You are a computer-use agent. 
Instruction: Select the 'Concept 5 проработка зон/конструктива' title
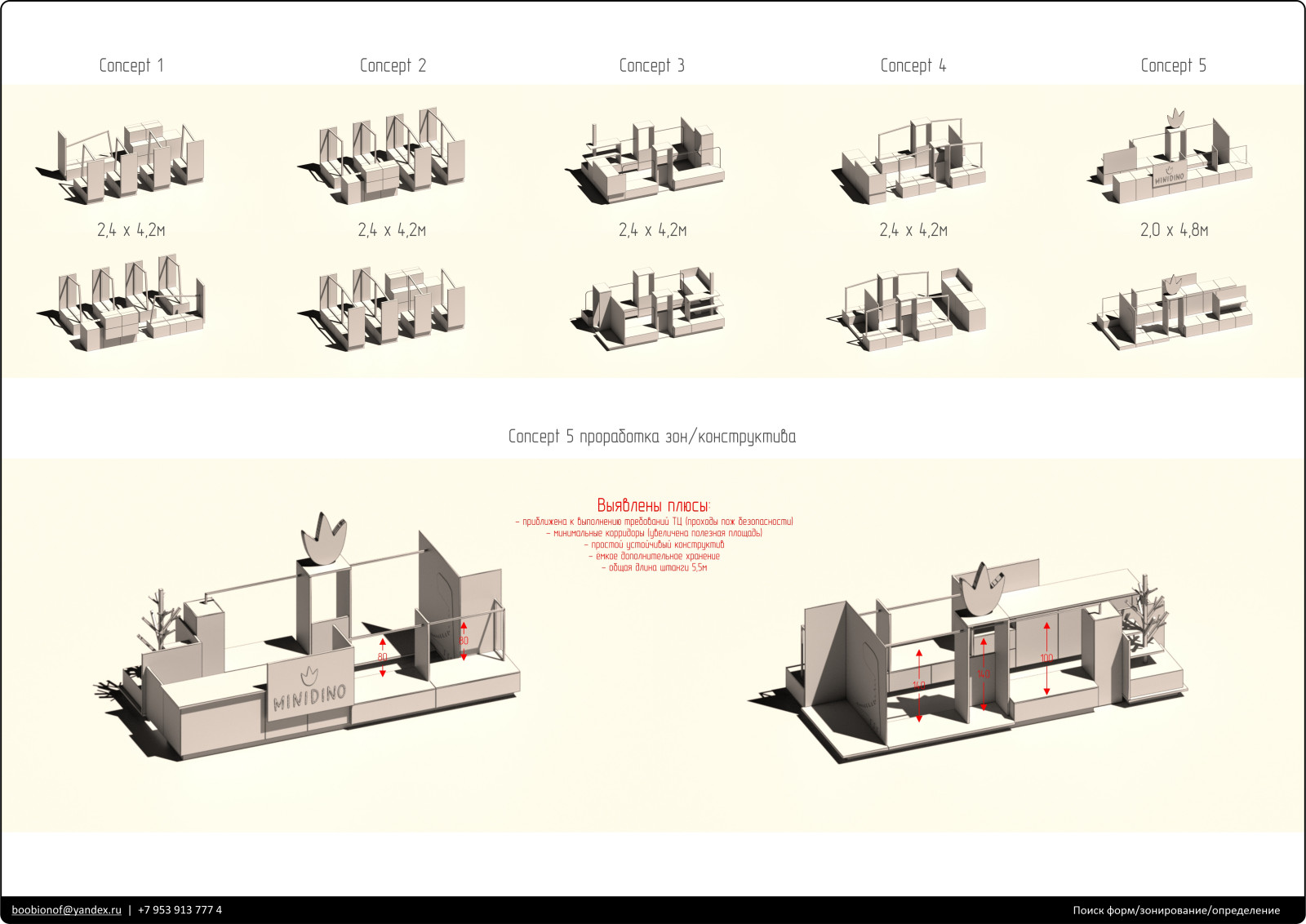click(x=651, y=436)
